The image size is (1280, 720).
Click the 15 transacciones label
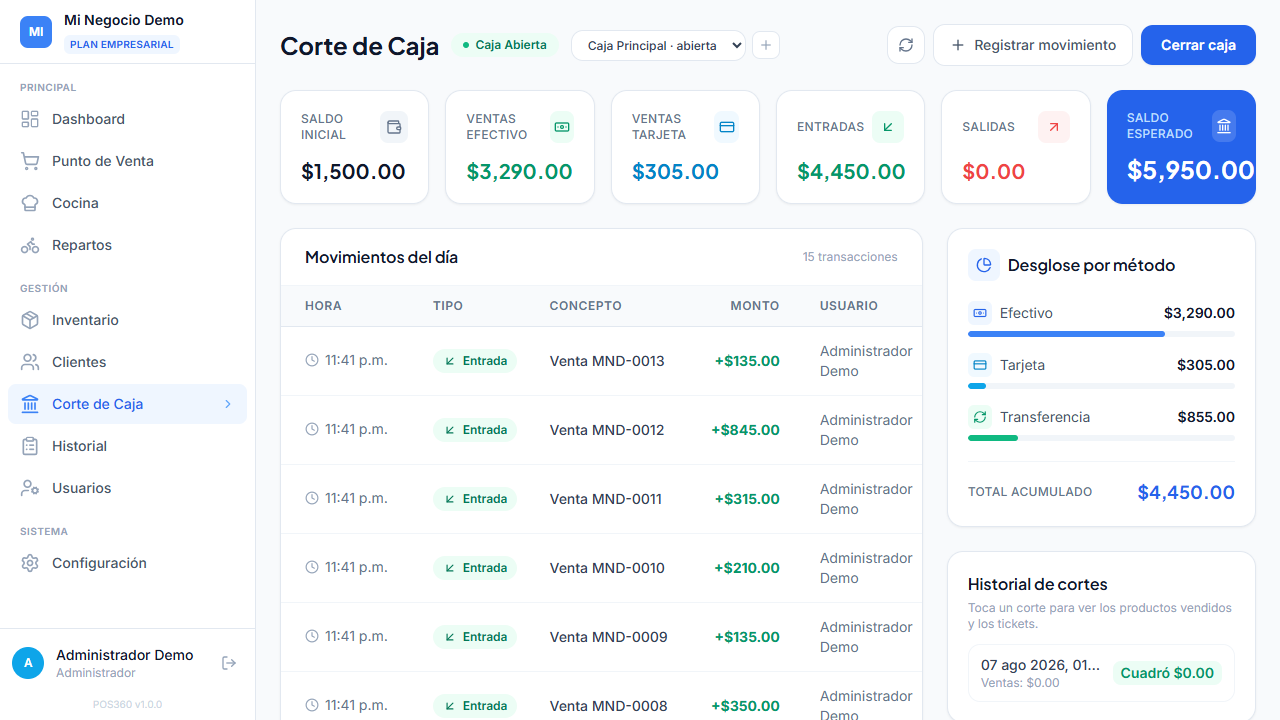click(850, 257)
